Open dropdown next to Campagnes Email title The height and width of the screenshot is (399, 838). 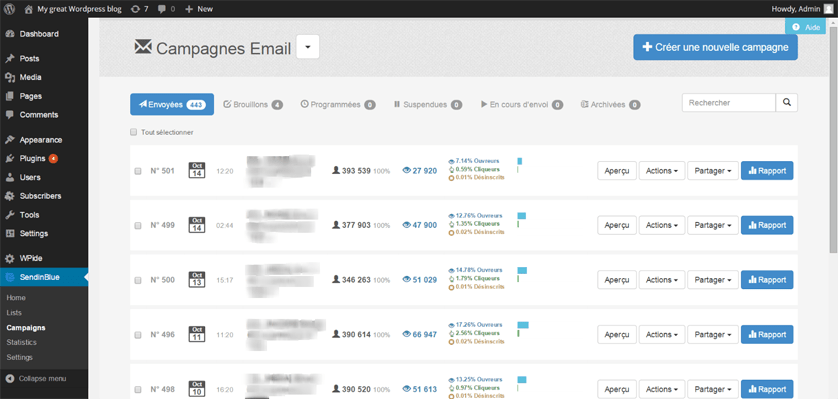(308, 47)
